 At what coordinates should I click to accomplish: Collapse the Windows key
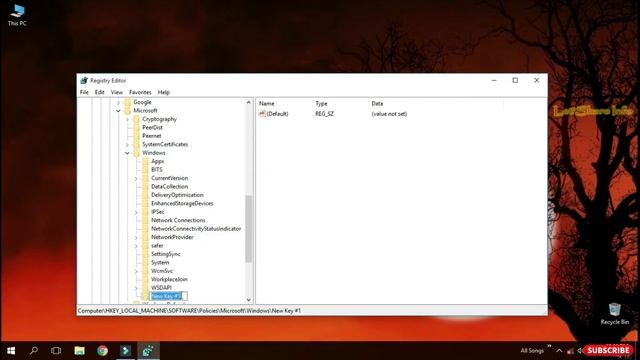pyautogui.click(x=127, y=153)
